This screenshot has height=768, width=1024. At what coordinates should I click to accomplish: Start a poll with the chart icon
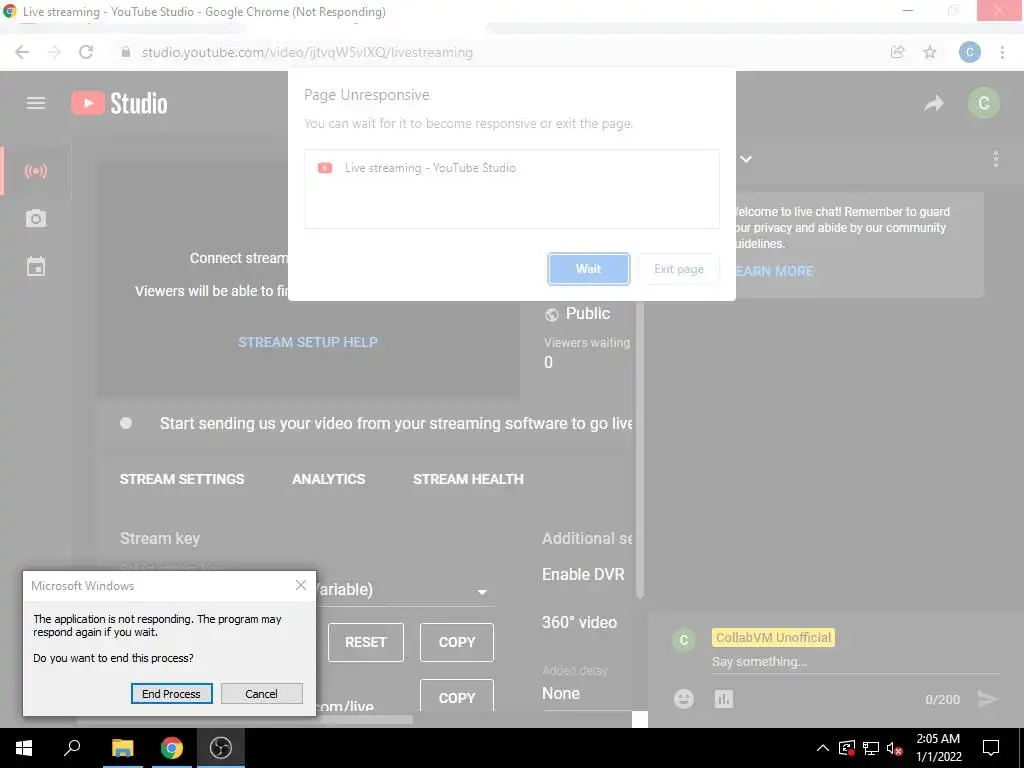coord(724,699)
